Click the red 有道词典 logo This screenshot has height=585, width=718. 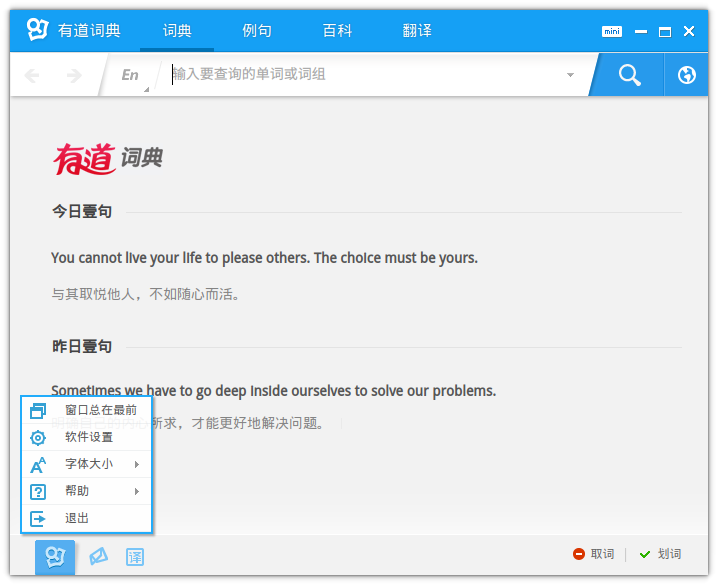click(108, 159)
